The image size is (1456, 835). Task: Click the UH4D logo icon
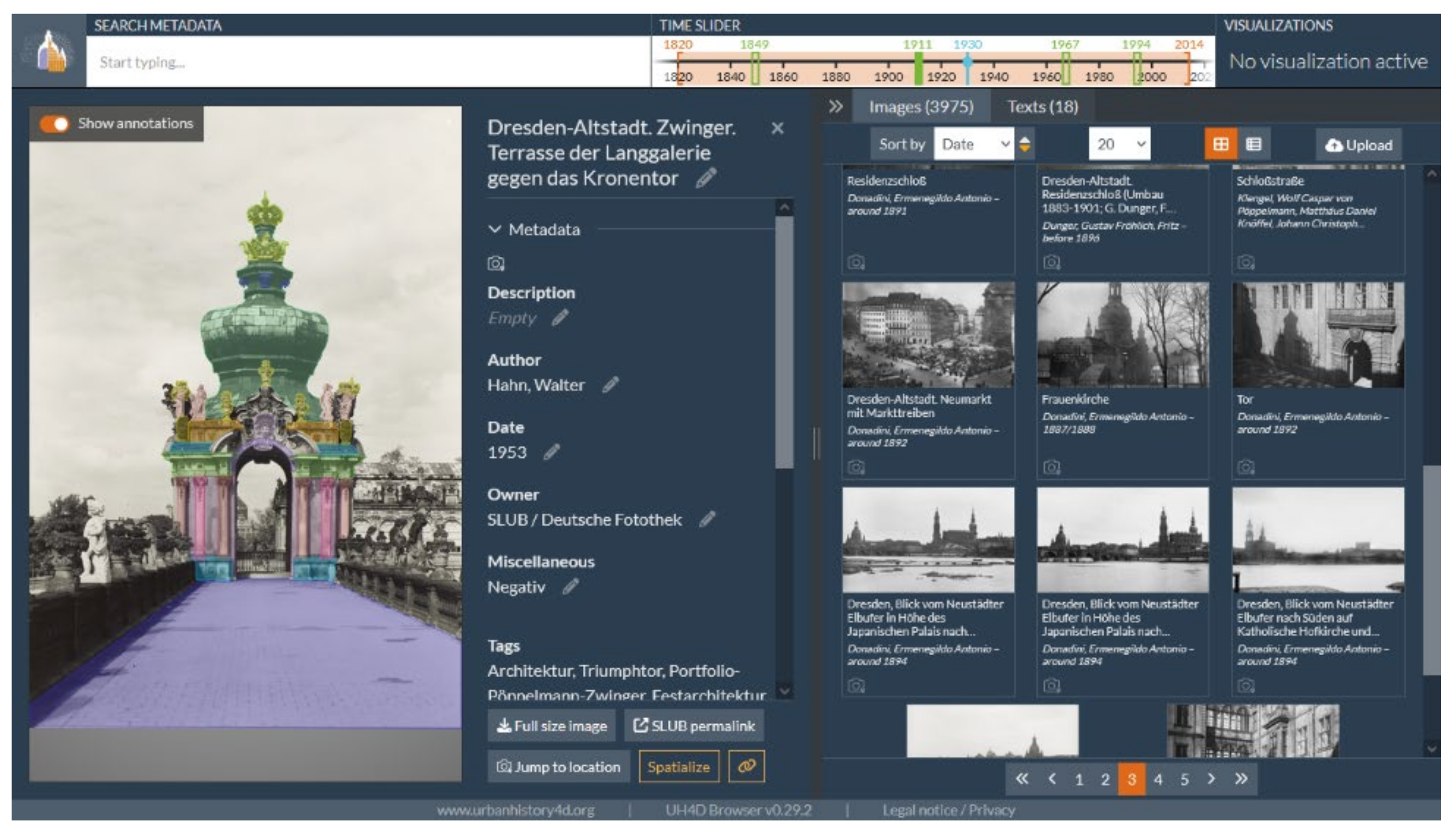pos(51,52)
